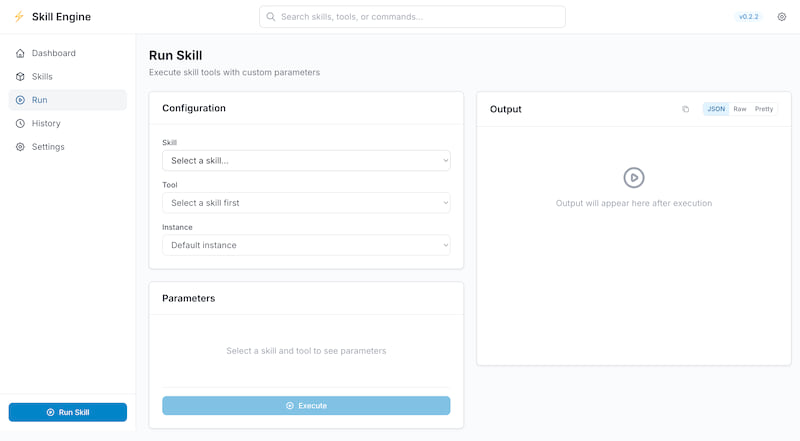Viewport: 800px width, 441px height.
Task: Click the Dashboard home icon
Action: point(21,53)
